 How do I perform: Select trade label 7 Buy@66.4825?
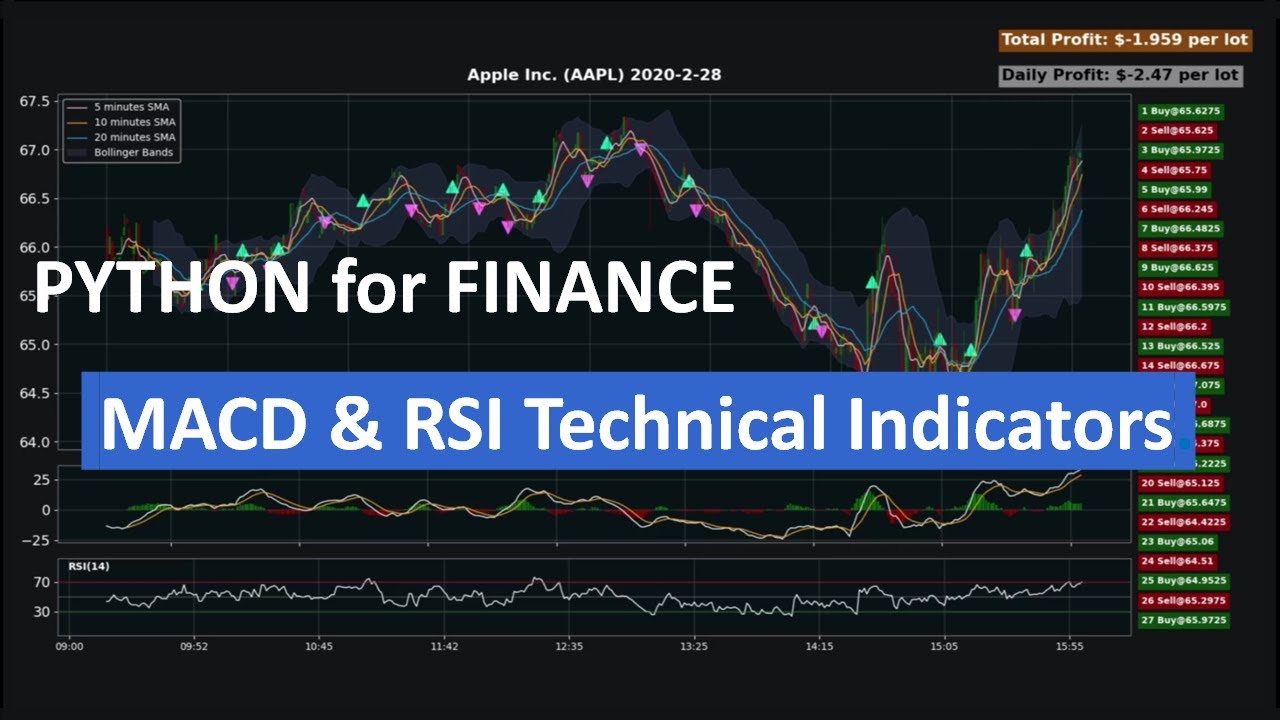click(1181, 229)
